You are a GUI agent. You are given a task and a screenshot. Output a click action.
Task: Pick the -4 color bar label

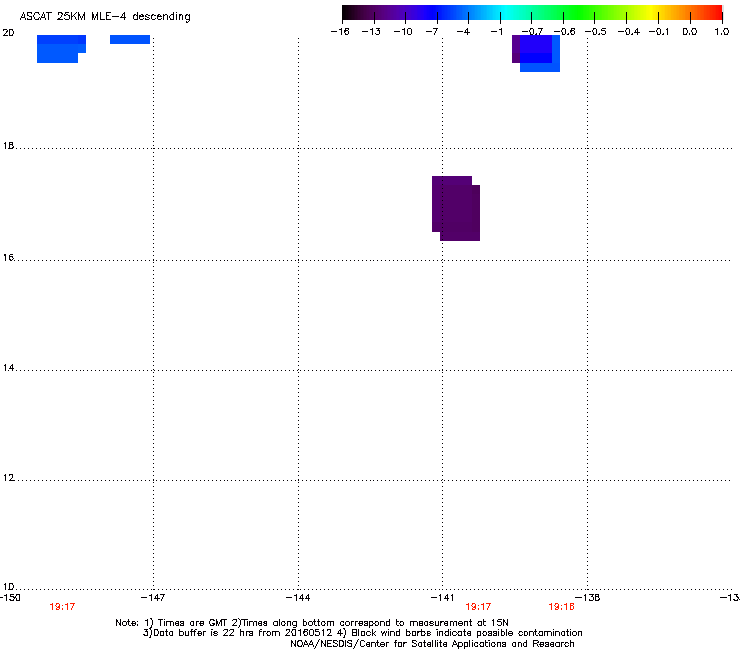point(463,32)
